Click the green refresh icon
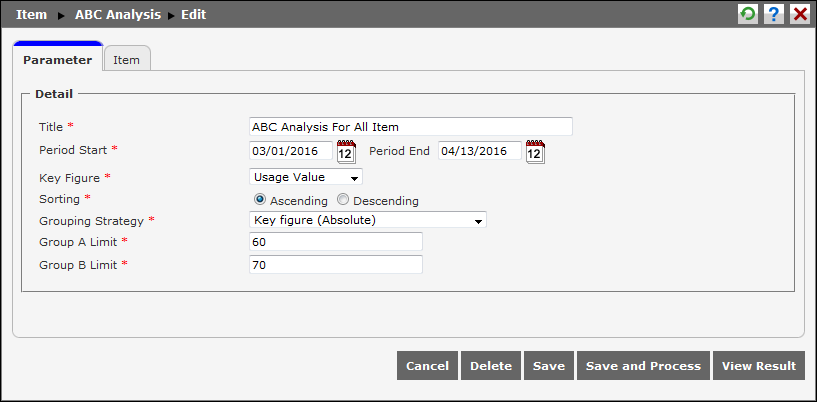 click(748, 15)
